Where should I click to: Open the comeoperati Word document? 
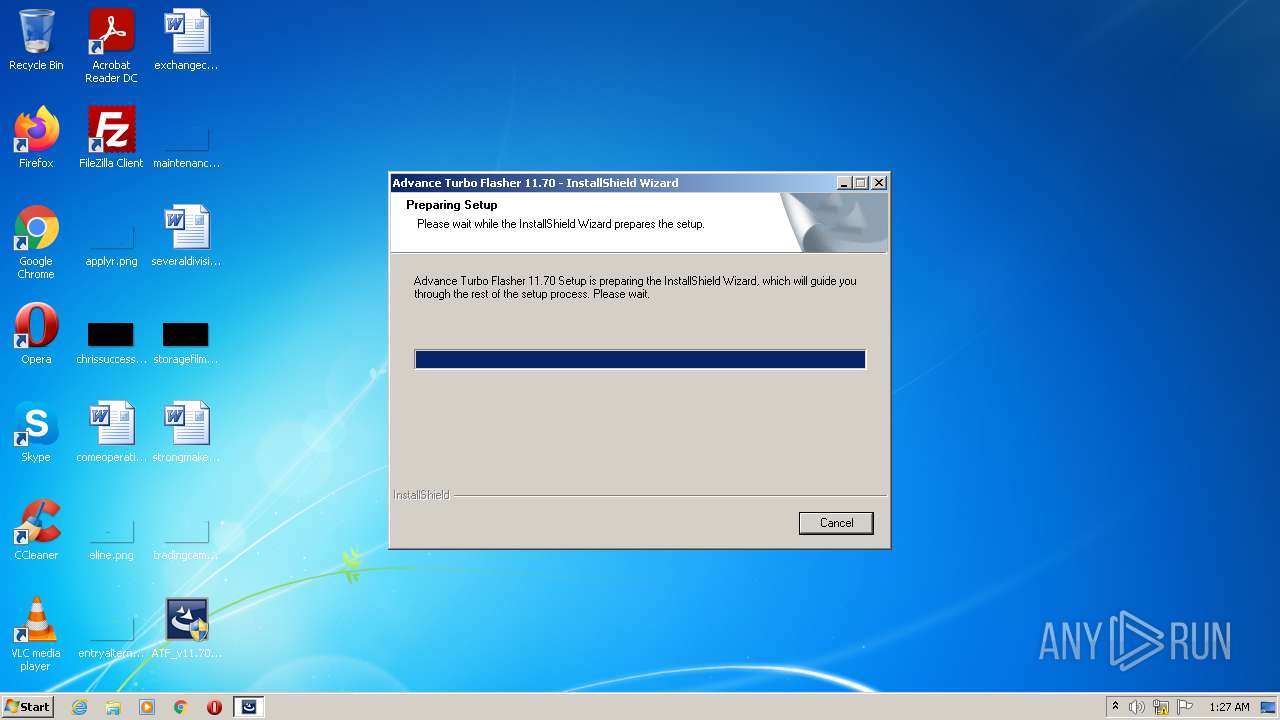click(111, 432)
